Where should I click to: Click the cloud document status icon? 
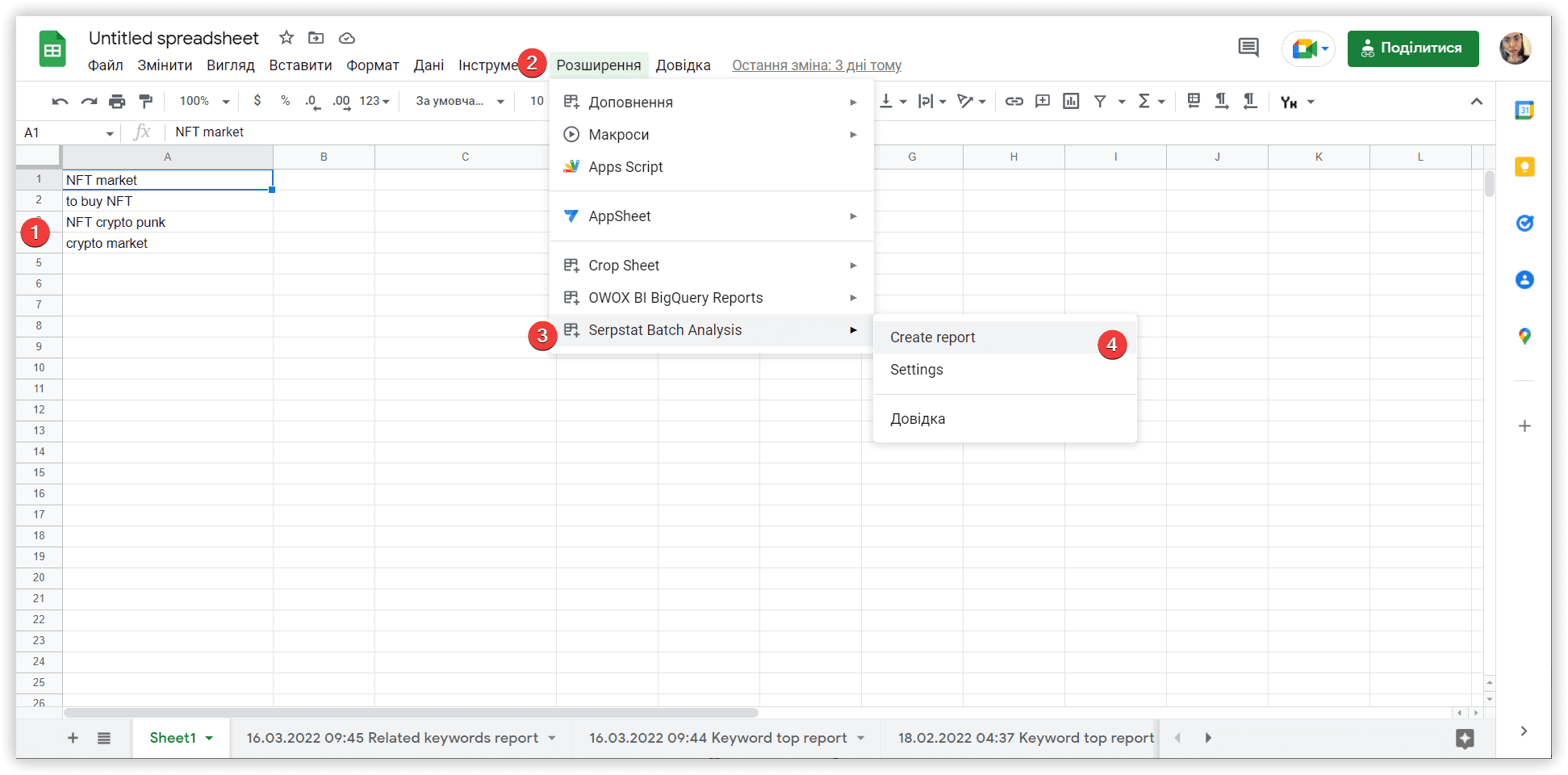347,38
